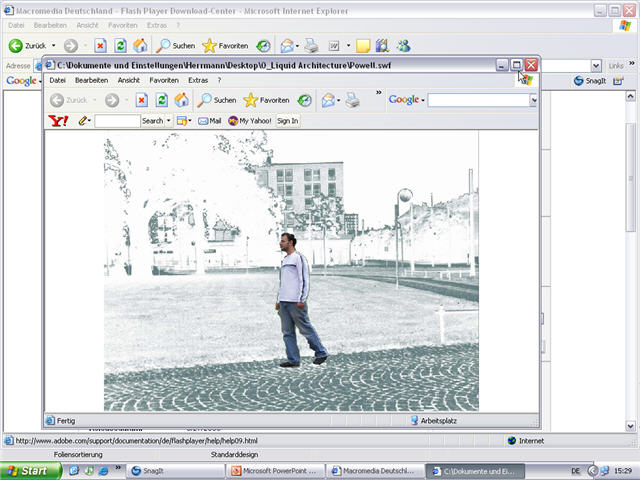
Task: Click the Stop icon in the front browser toolbar
Action: 142,100
